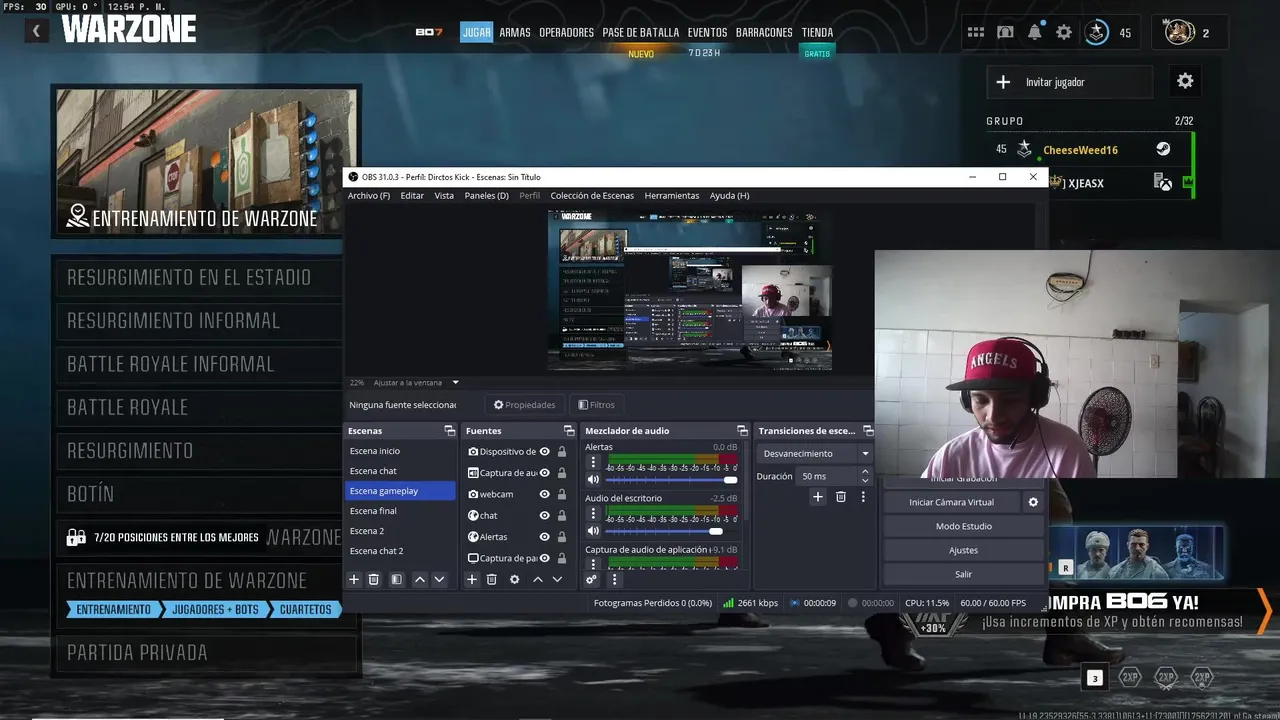Open advanced audio properties gears icon

(592, 579)
